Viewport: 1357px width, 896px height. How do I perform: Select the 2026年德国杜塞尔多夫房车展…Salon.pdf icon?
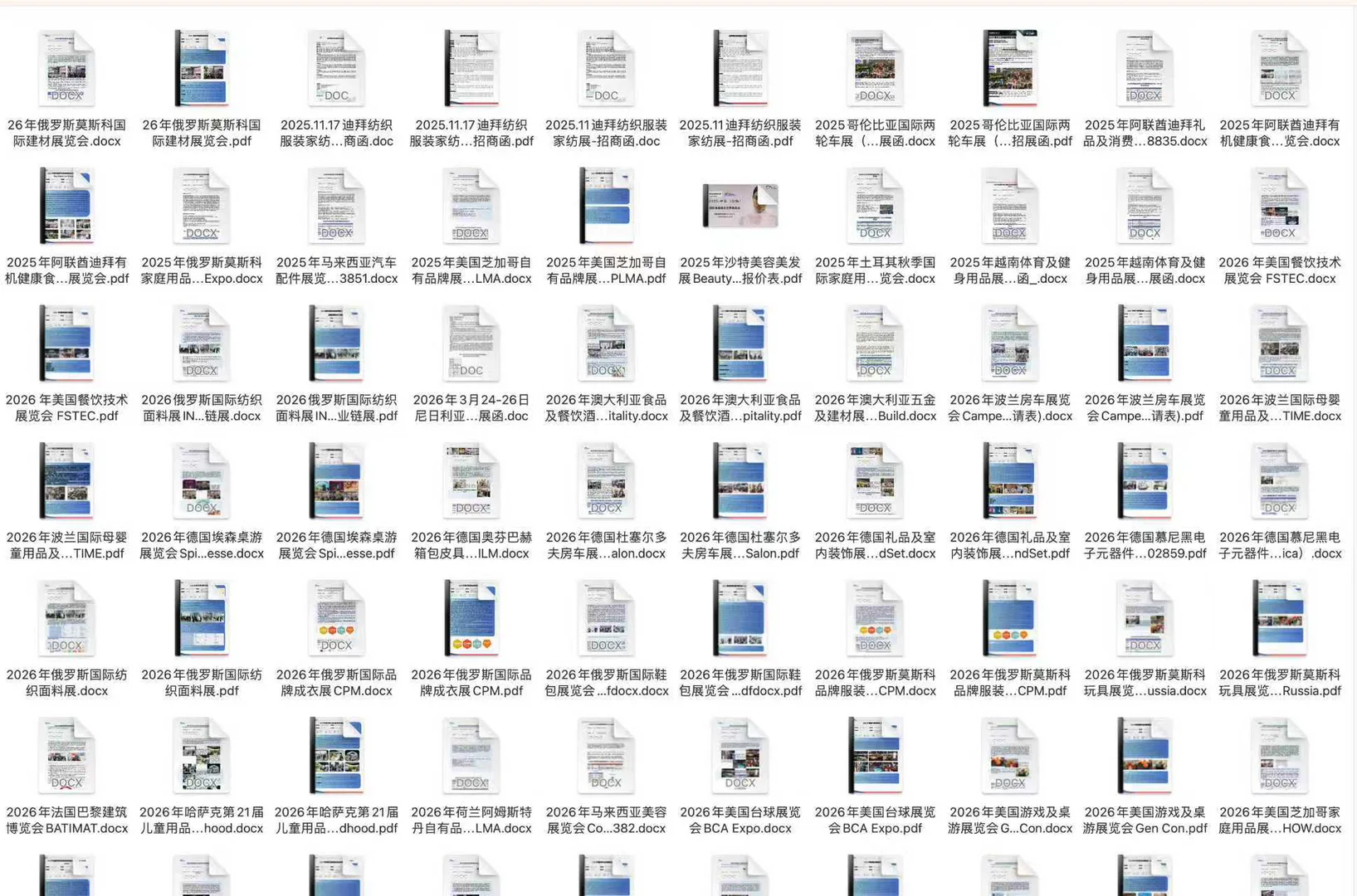[x=740, y=481]
